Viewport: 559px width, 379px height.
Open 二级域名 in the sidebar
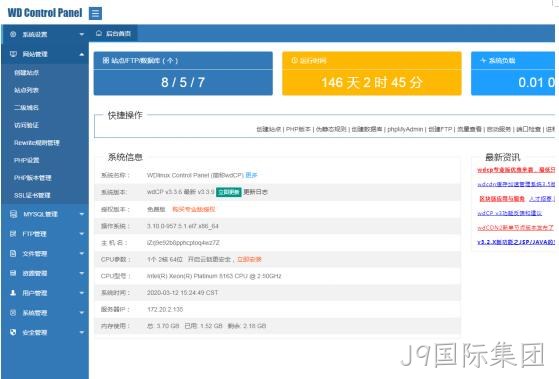26,108
